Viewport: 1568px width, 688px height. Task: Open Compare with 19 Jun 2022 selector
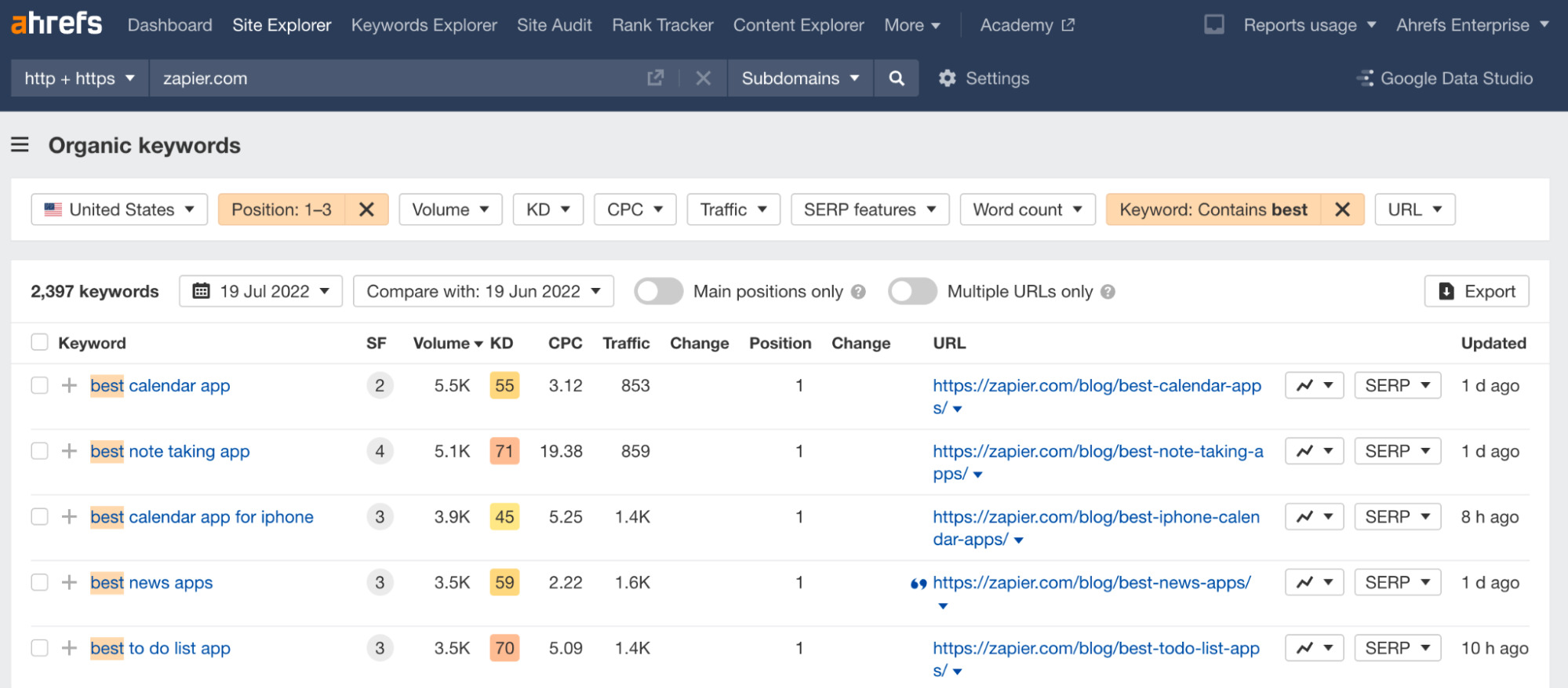pos(483,291)
